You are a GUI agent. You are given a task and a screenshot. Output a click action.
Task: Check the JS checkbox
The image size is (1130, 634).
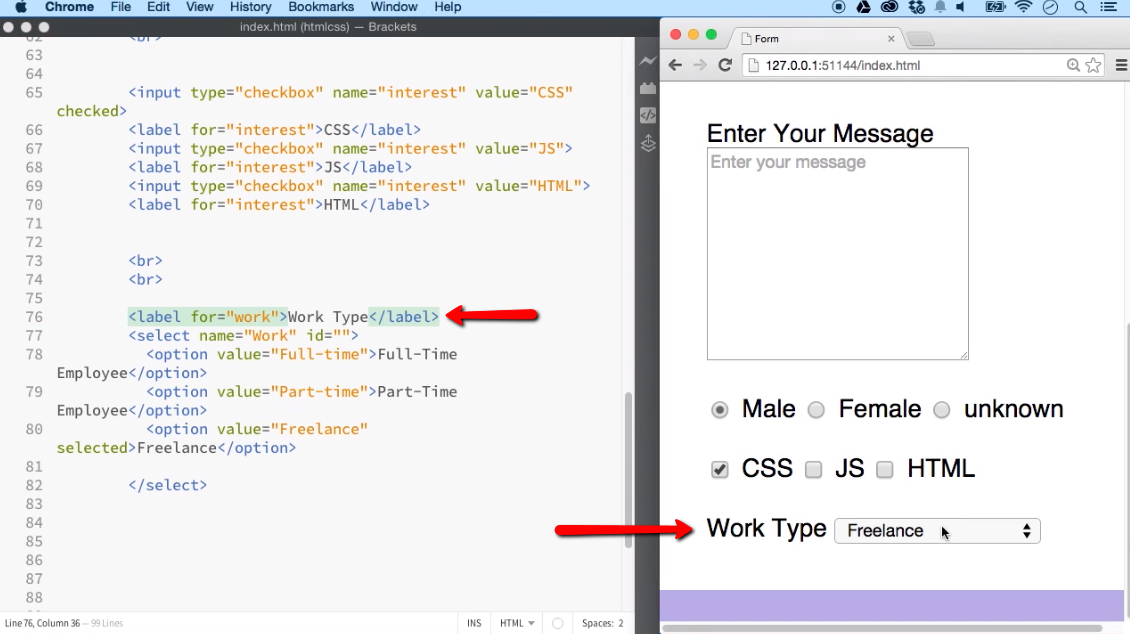(x=813, y=468)
